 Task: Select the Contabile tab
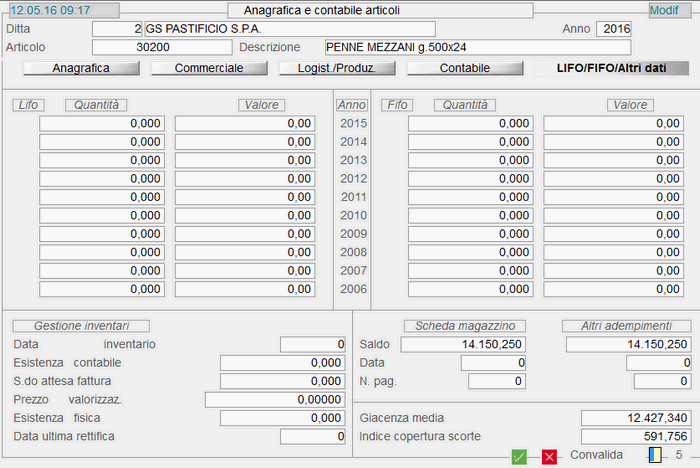465,68
